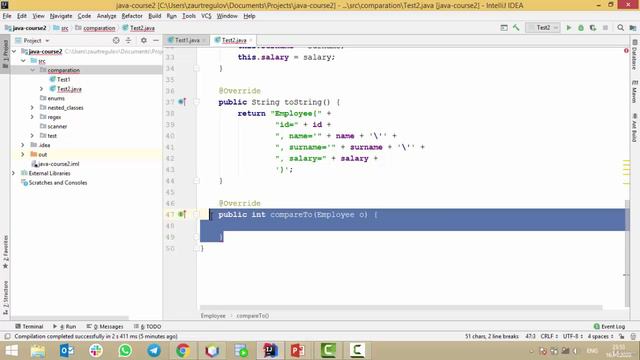
Task: Open Outlook from the taskbar
Action: point(67,350)
